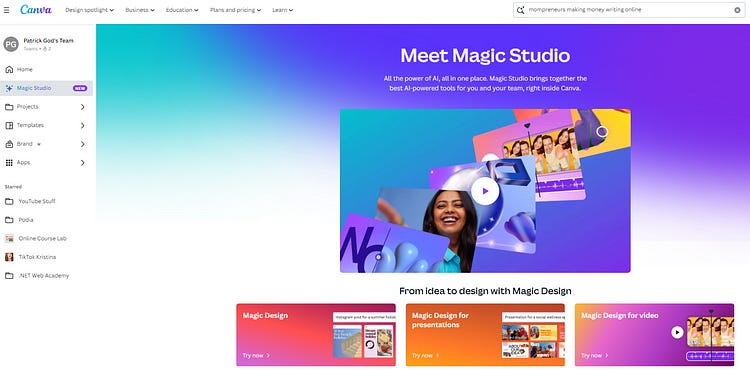The width and height of the screenshot is (750, 372).
Task: Open the Design spotlight dropdown menu
Action: tap(90, 10)
